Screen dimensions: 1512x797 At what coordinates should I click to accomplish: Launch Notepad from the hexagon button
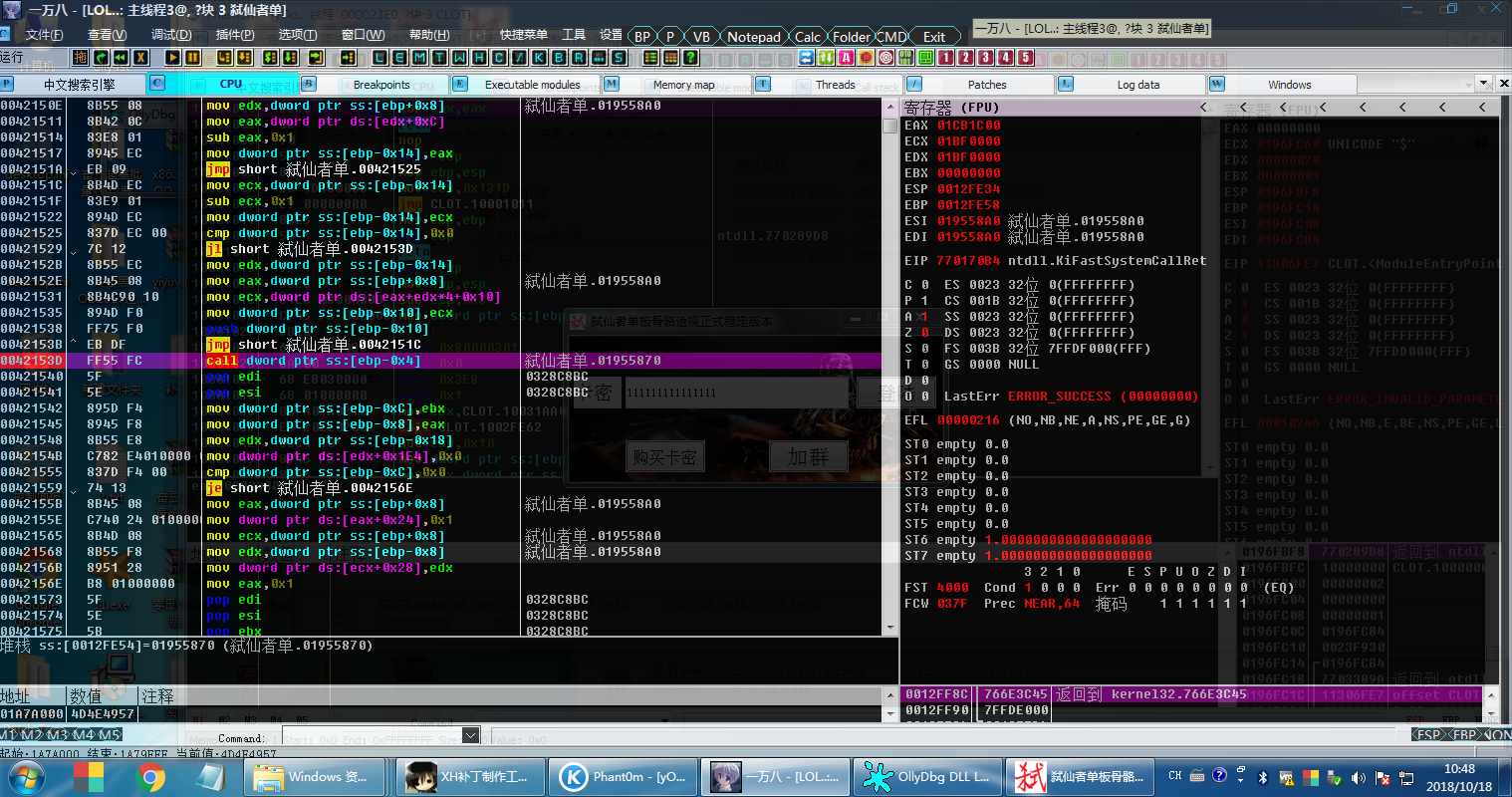754,37
